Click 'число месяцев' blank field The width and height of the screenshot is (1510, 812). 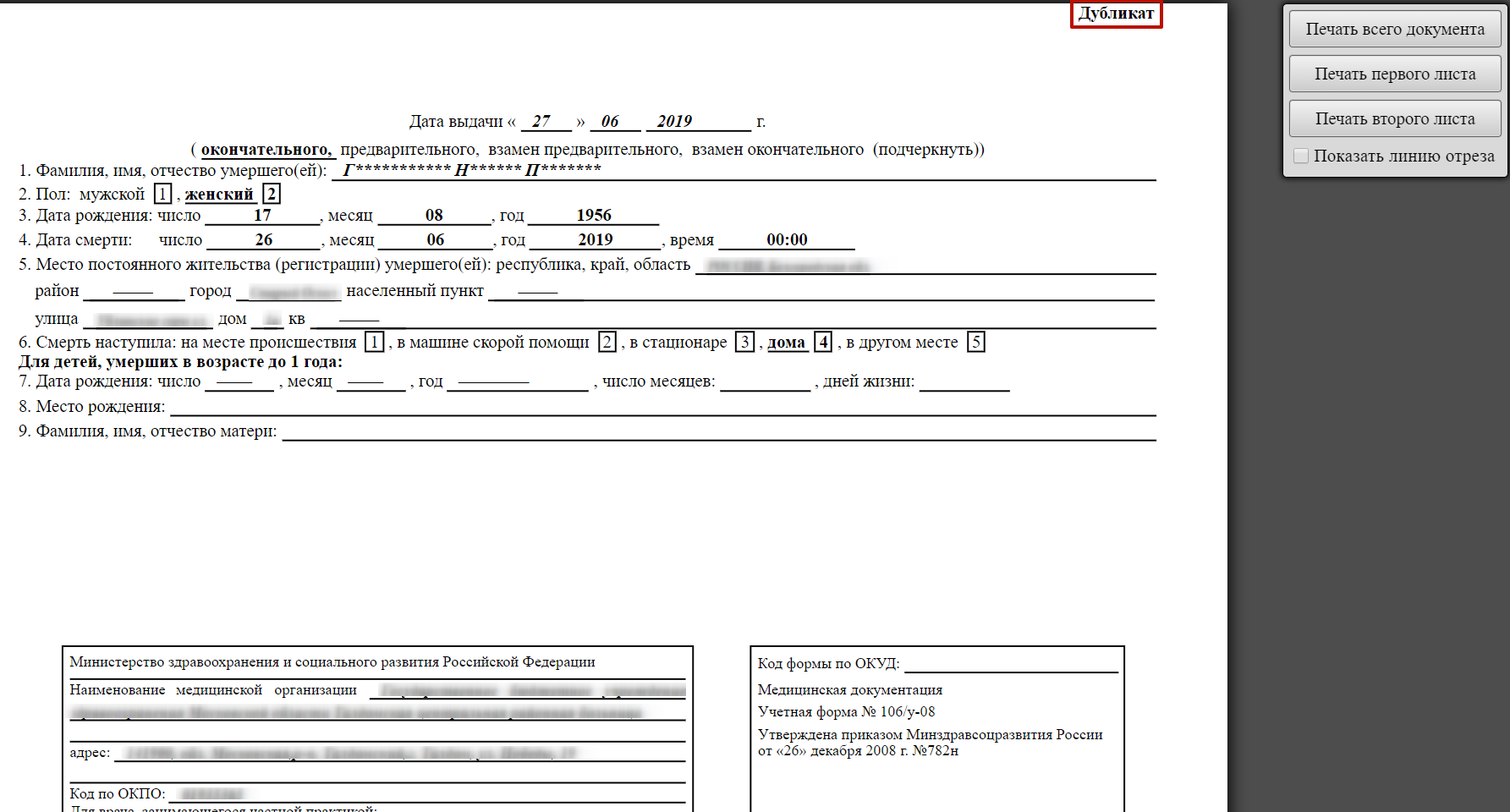pos(766,382)
